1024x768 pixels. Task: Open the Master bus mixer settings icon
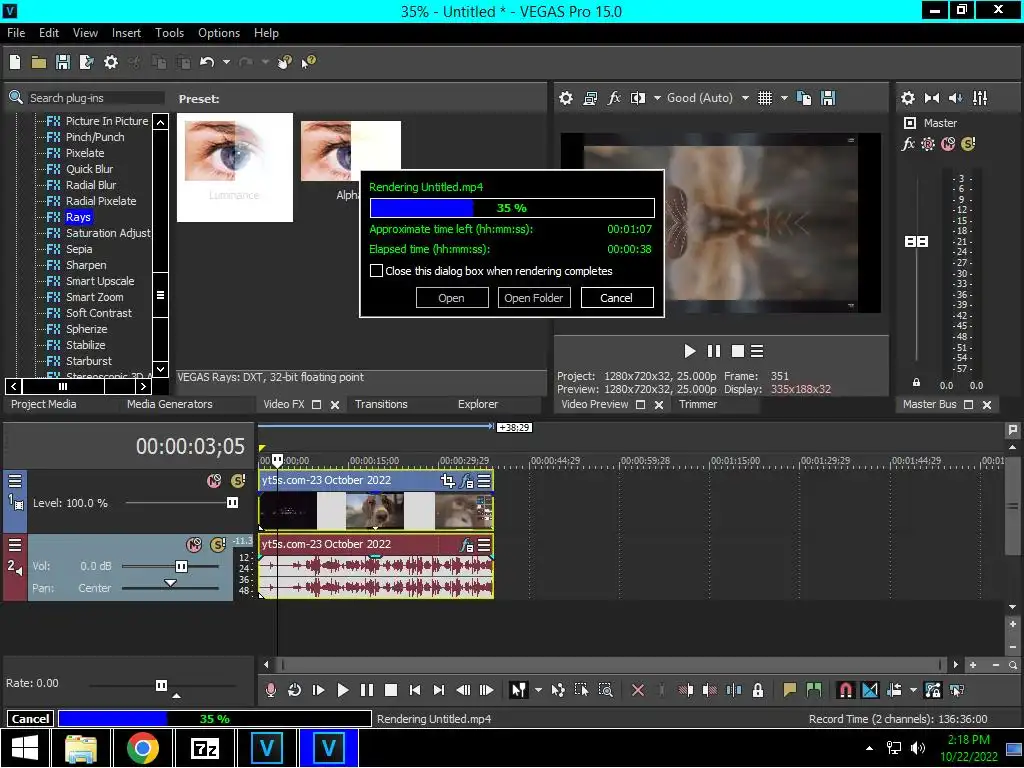point(980,98)
